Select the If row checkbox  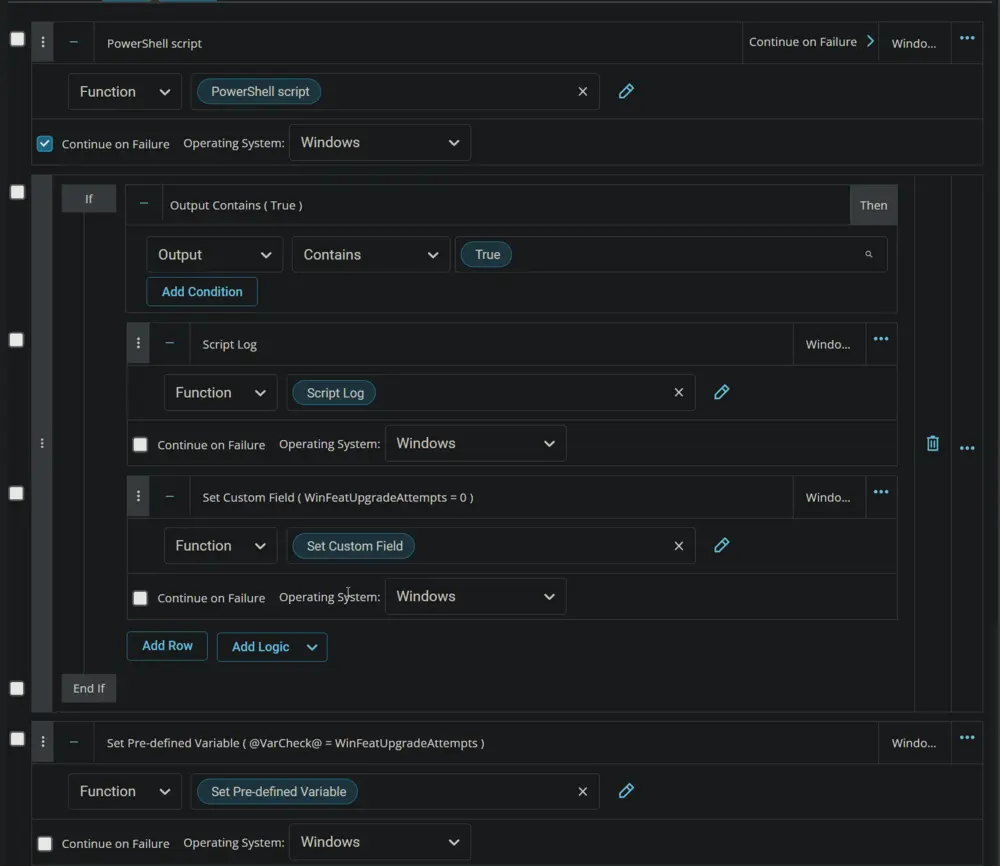tap(17, 192)
